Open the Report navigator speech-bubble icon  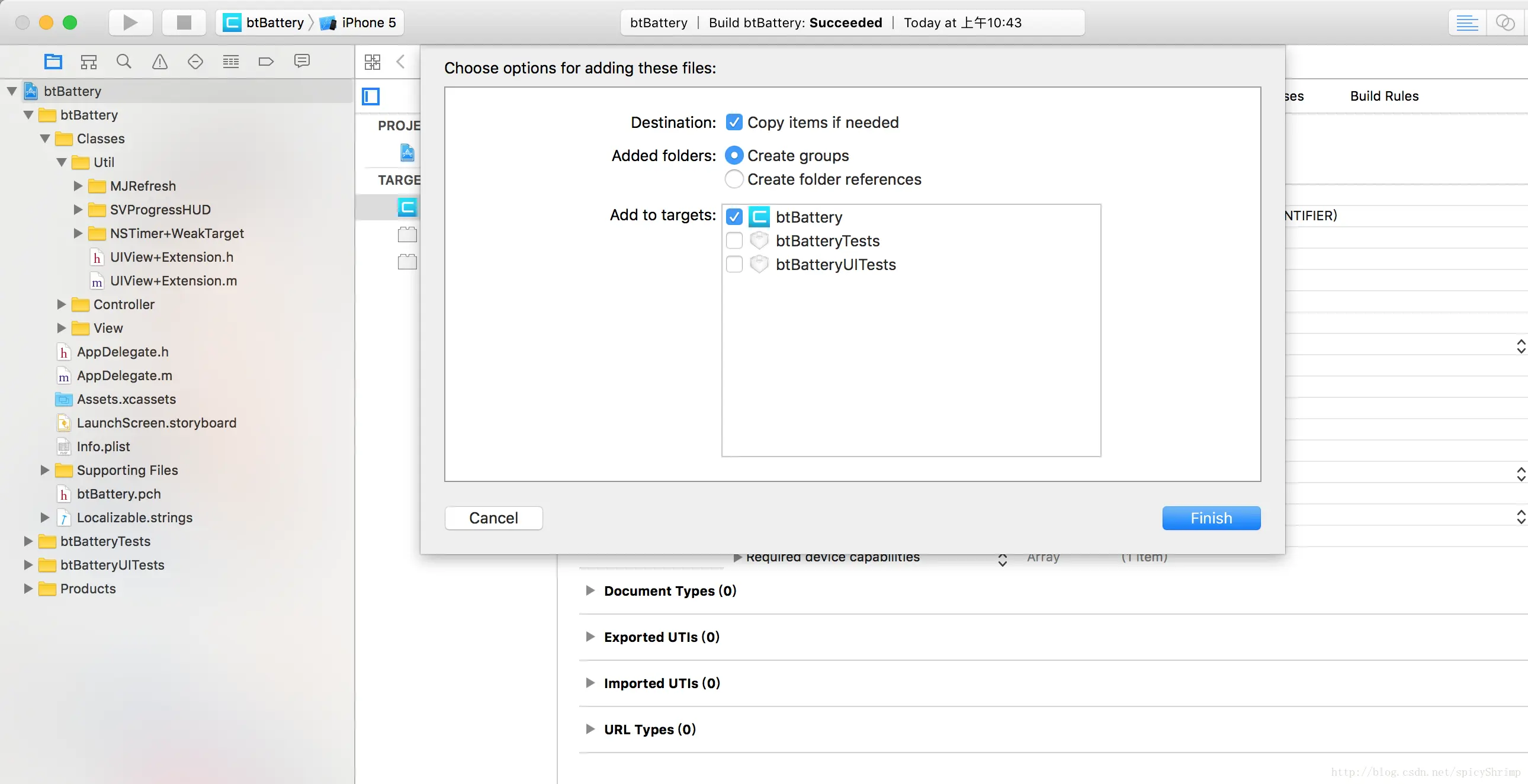pyautogui.click(x=302, y=61)
